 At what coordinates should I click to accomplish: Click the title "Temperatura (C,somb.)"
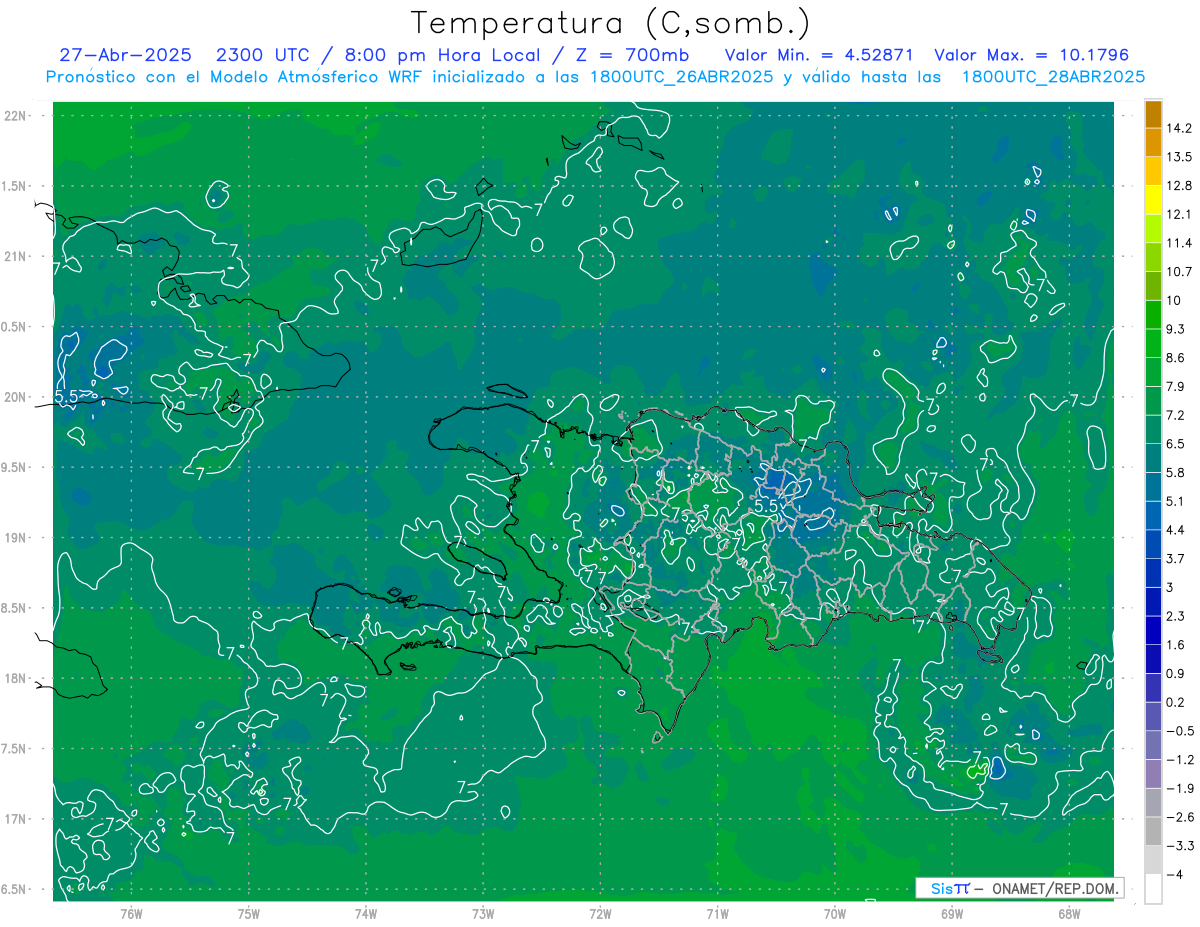point(610,23)
